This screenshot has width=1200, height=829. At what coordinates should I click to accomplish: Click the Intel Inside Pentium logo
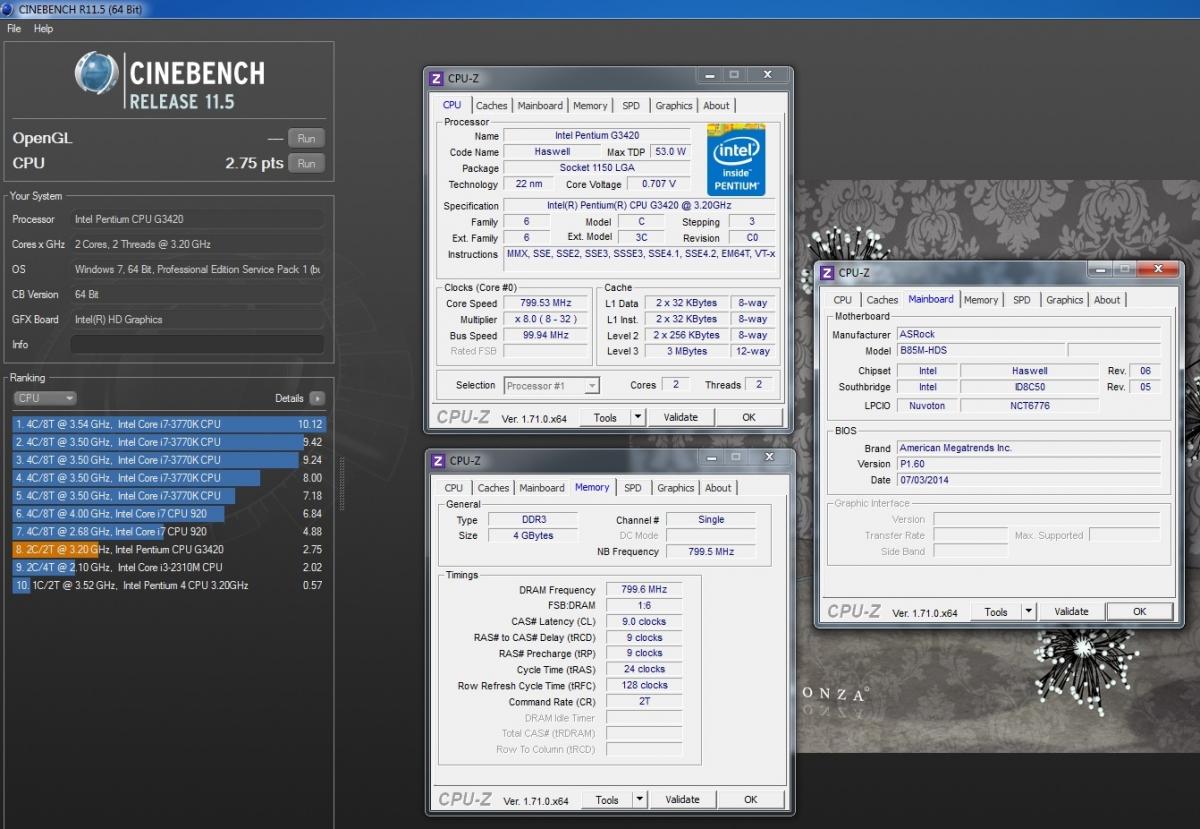pos(736,160)
